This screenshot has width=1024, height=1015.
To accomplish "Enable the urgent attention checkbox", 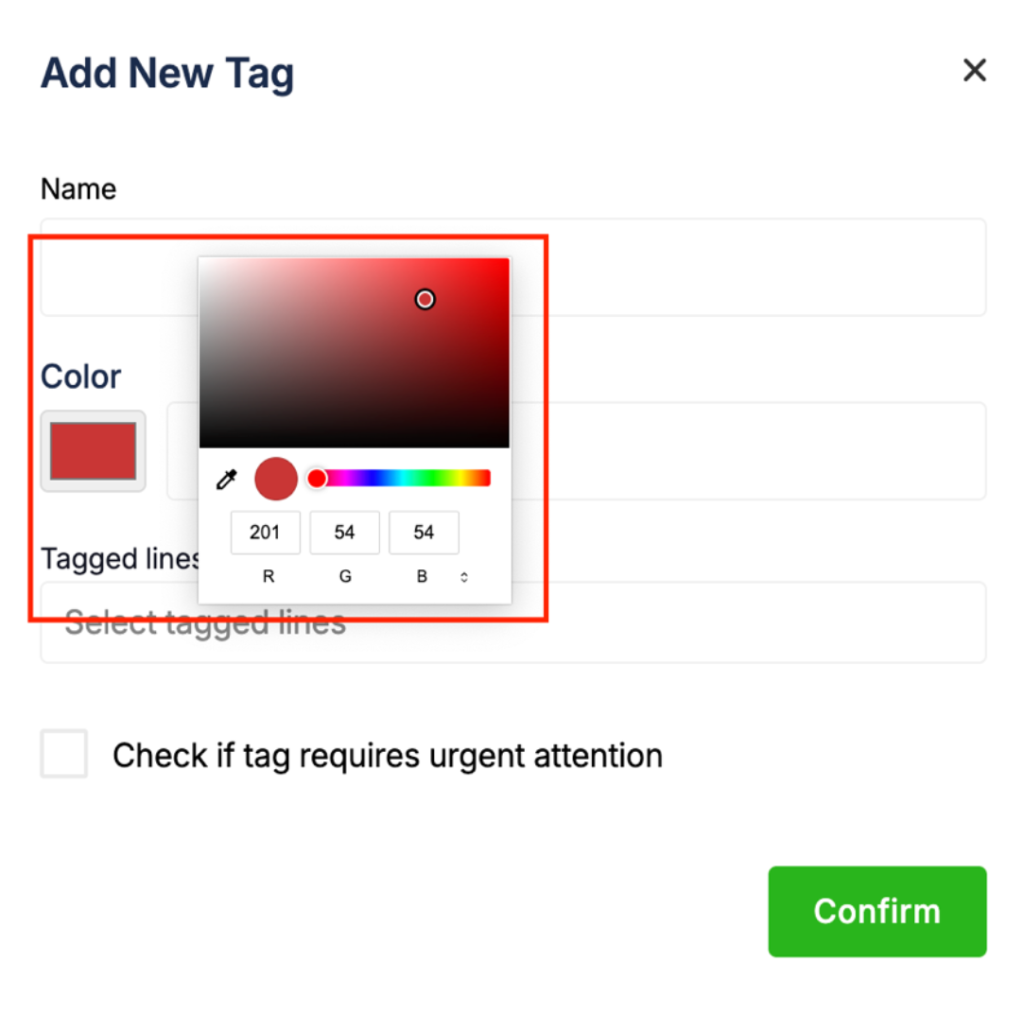I will (64, 754).
